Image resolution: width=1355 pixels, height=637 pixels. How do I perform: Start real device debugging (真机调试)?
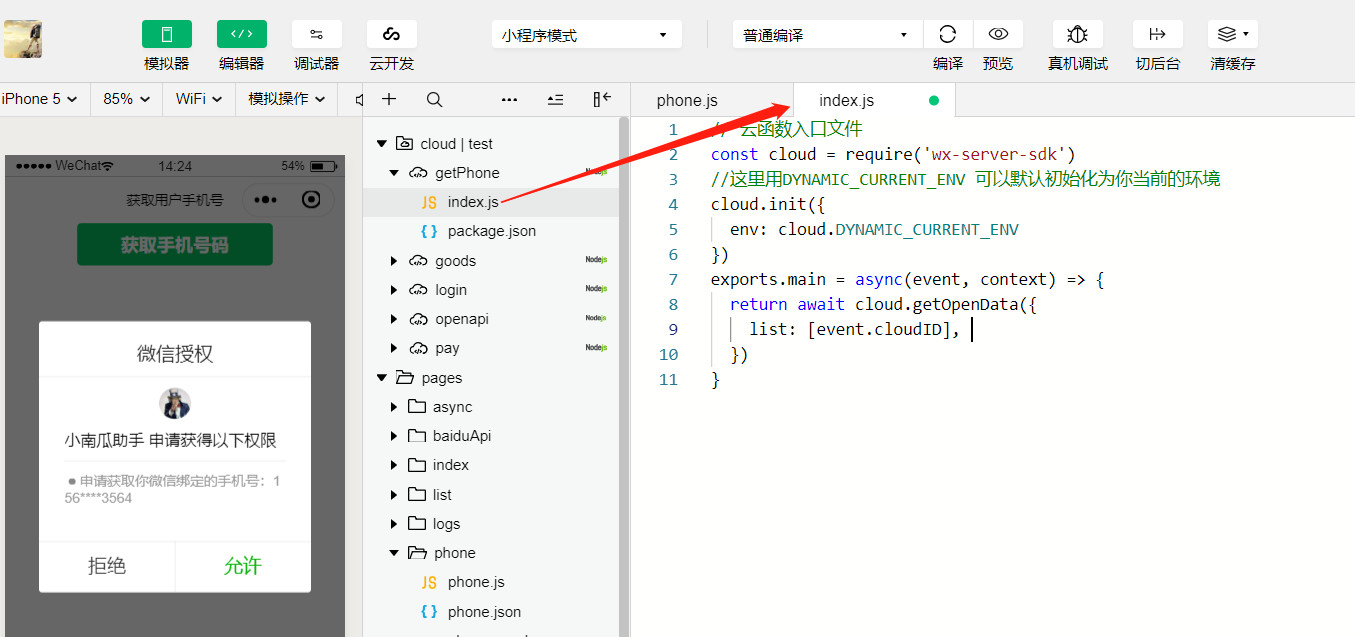[x=1077, y=35]
